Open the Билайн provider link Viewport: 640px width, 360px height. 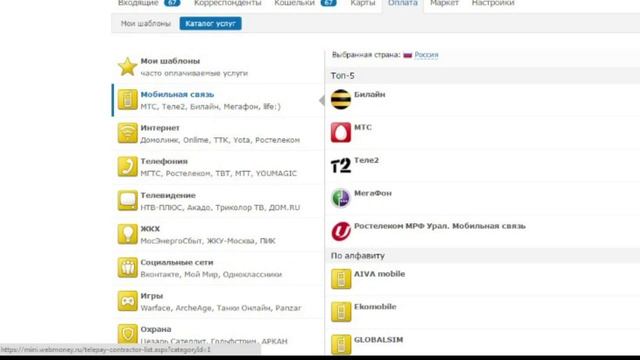[369, 94]
